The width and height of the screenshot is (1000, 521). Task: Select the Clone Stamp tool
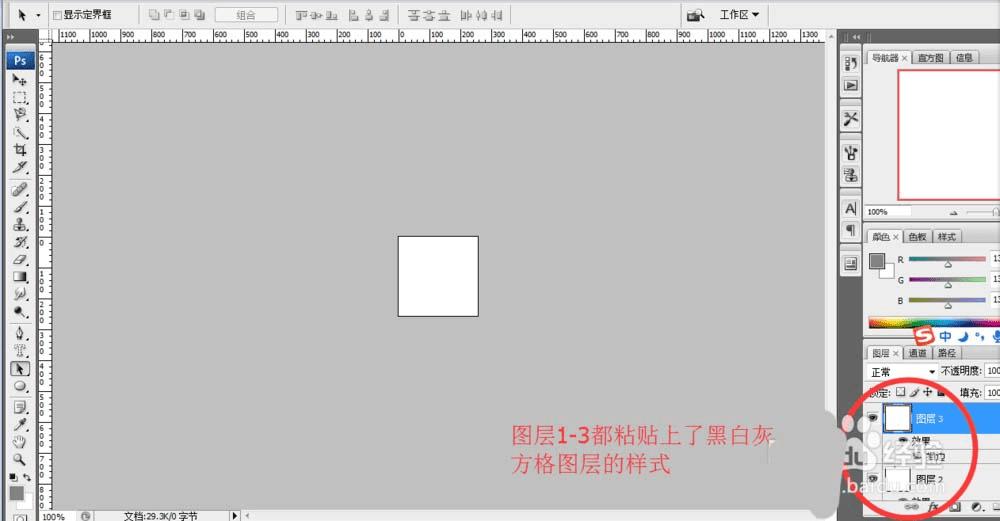point(20,224)
